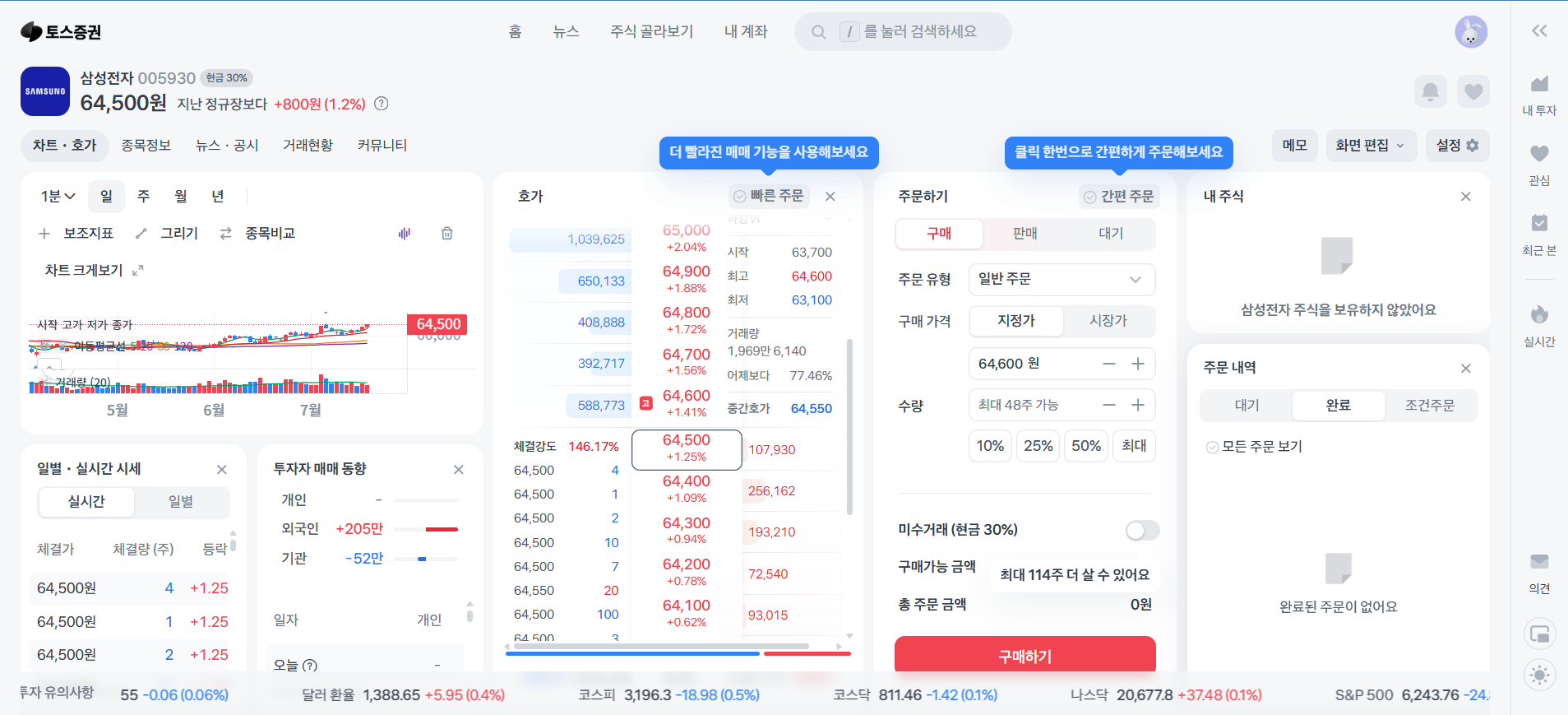Image resolution: width=1568 pixels, height=715 pixels.
Task: Open 내 투자 in sidebar
Action: (1539, 95)
